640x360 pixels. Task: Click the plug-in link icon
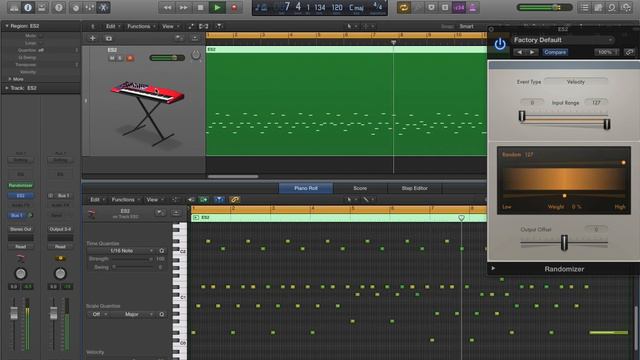(629, 52)
